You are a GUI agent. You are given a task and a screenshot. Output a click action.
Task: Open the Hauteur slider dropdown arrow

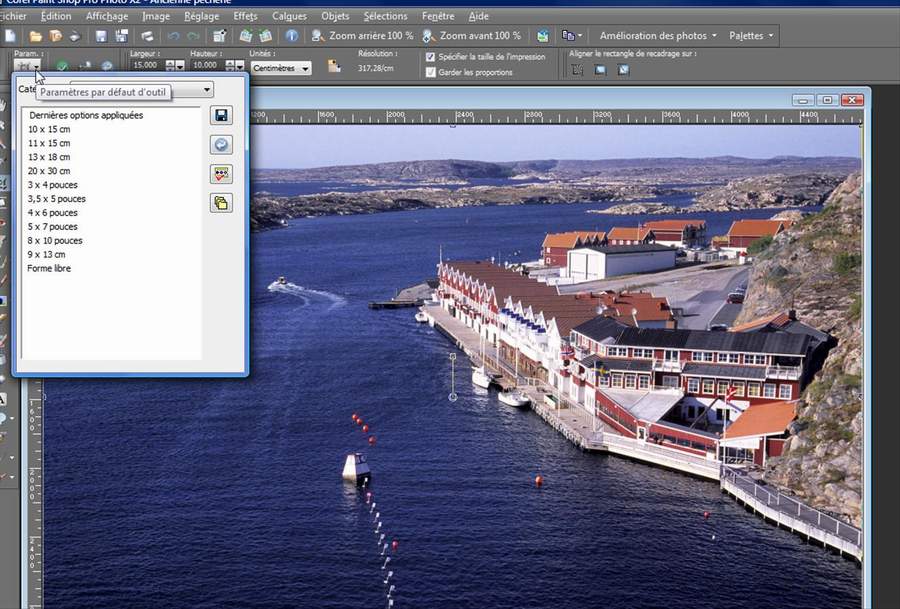tap(239, 65)
